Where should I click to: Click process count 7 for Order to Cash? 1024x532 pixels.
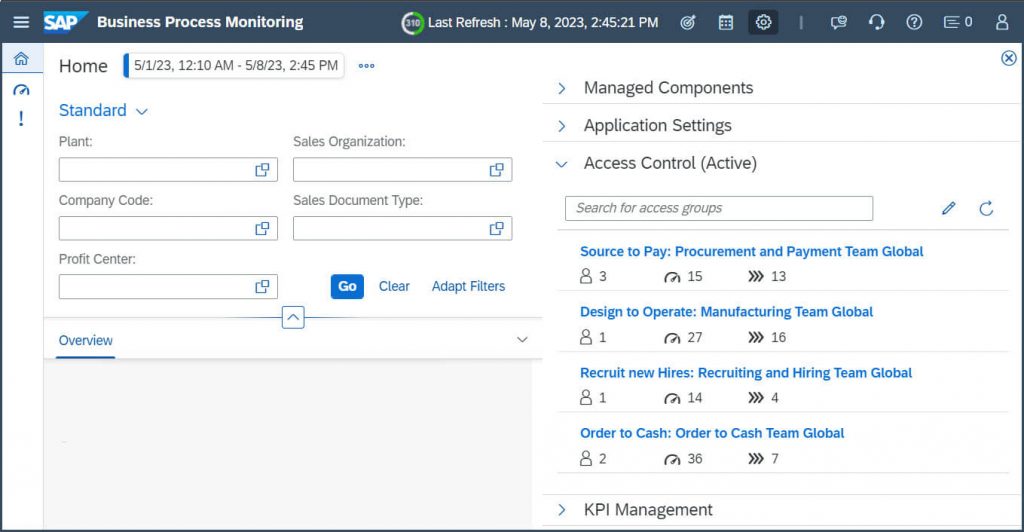pyautogui.click(x=763, y=459)
